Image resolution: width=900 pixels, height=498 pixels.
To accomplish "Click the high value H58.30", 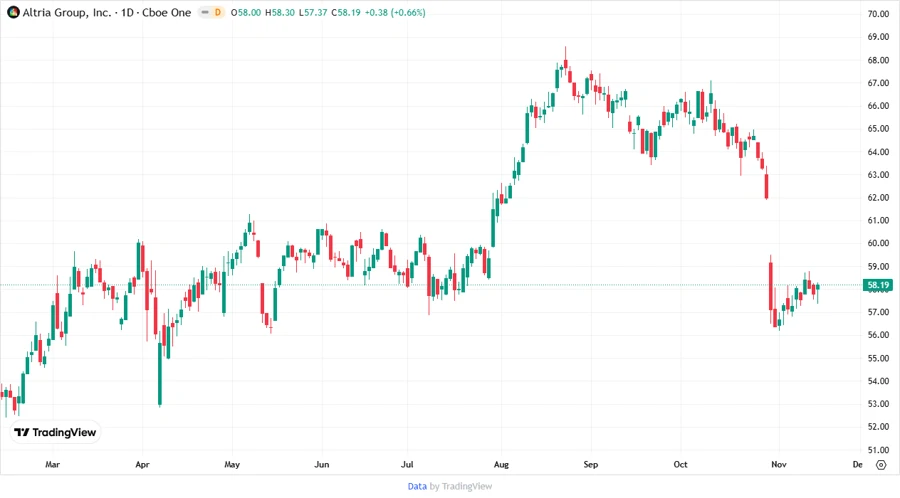I will [x=280, y=13].
